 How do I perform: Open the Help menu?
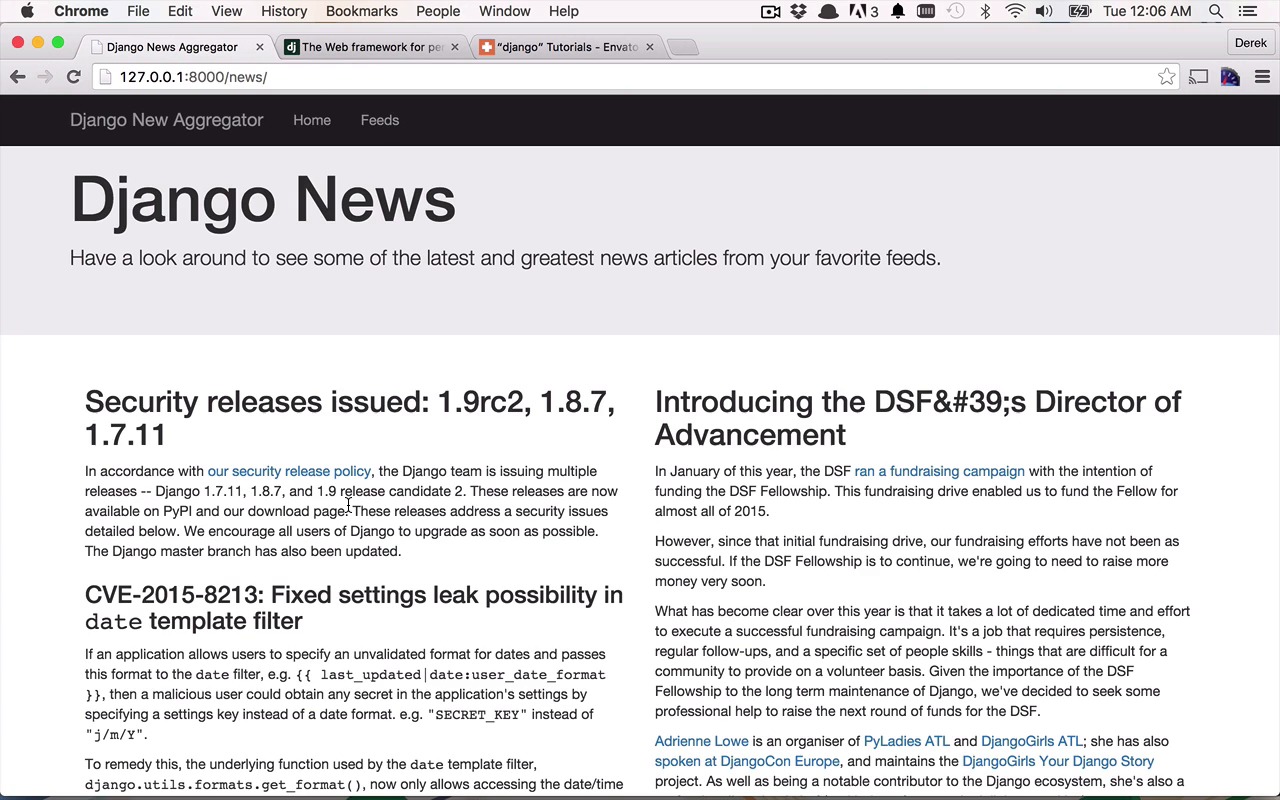point(564,11)
